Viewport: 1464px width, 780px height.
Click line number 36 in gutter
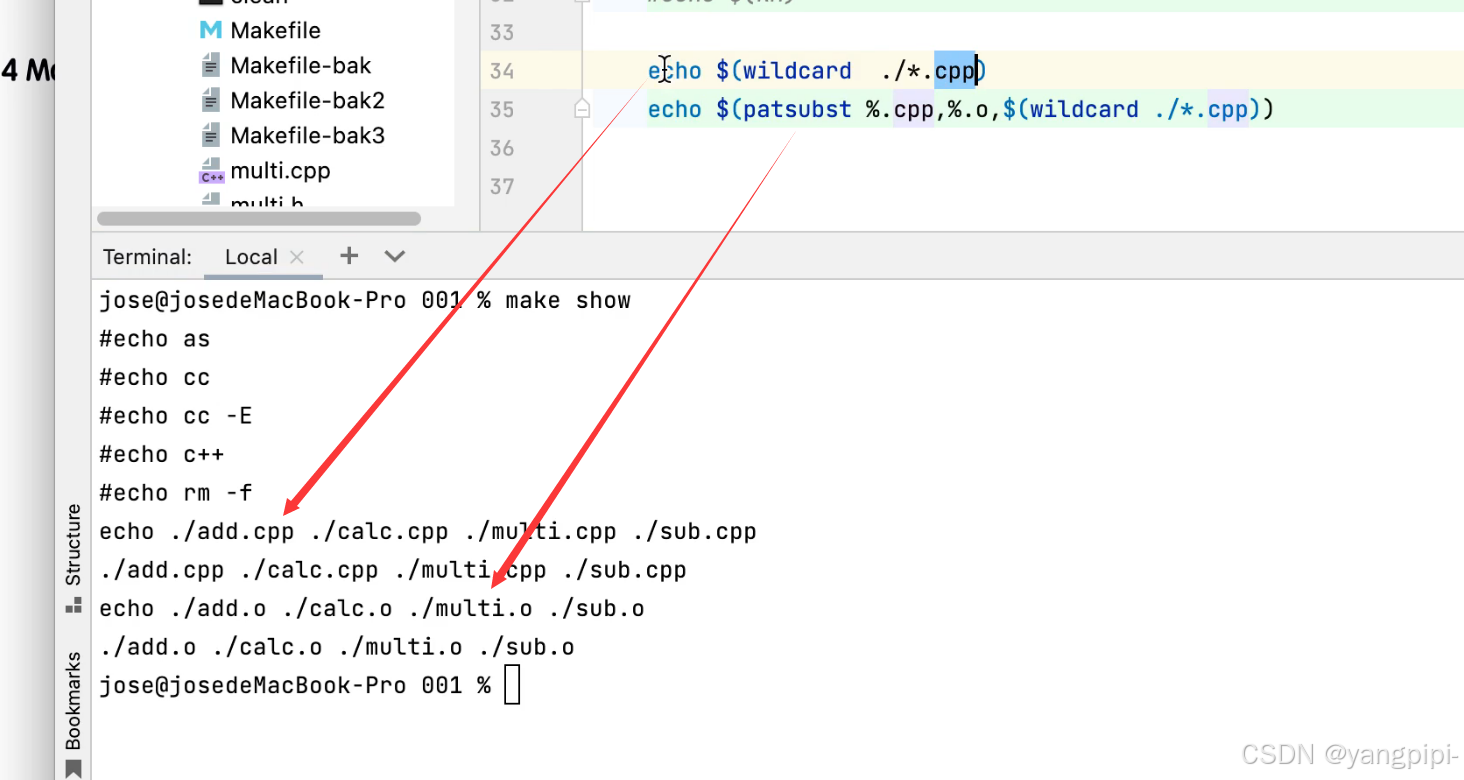pyautogui.click(x=502, y=148)
